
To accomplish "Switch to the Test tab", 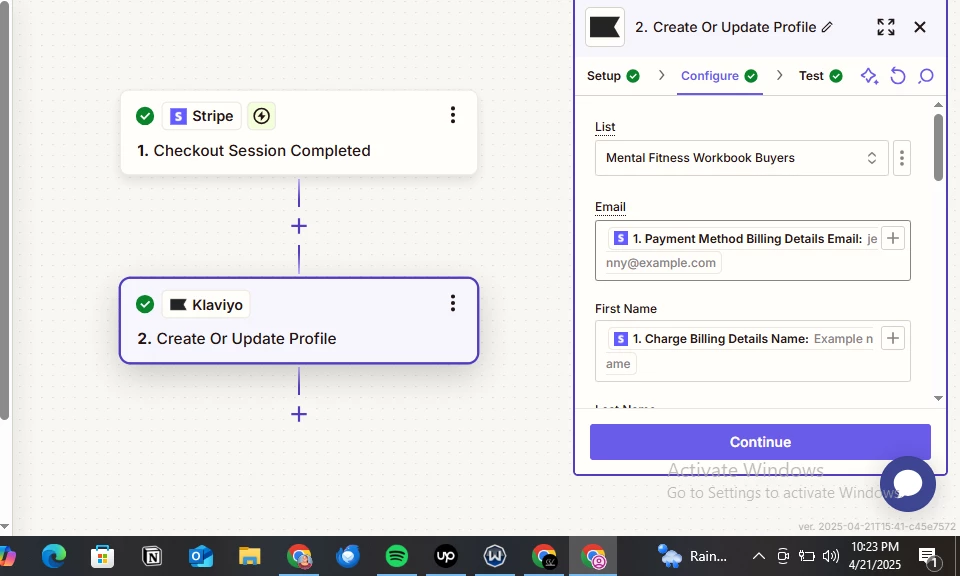I will click(x=820, y=76).
